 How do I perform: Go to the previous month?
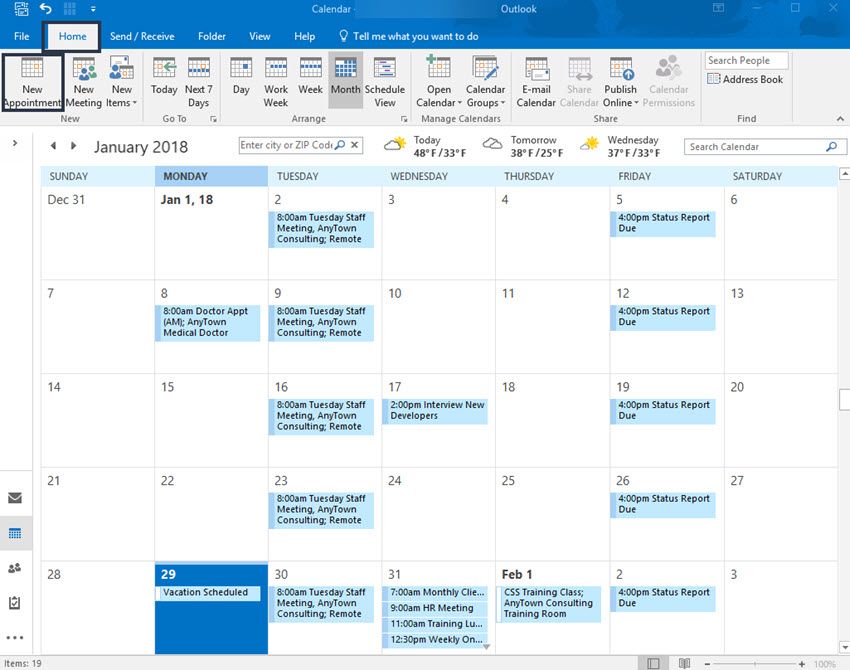click(53, 145)
